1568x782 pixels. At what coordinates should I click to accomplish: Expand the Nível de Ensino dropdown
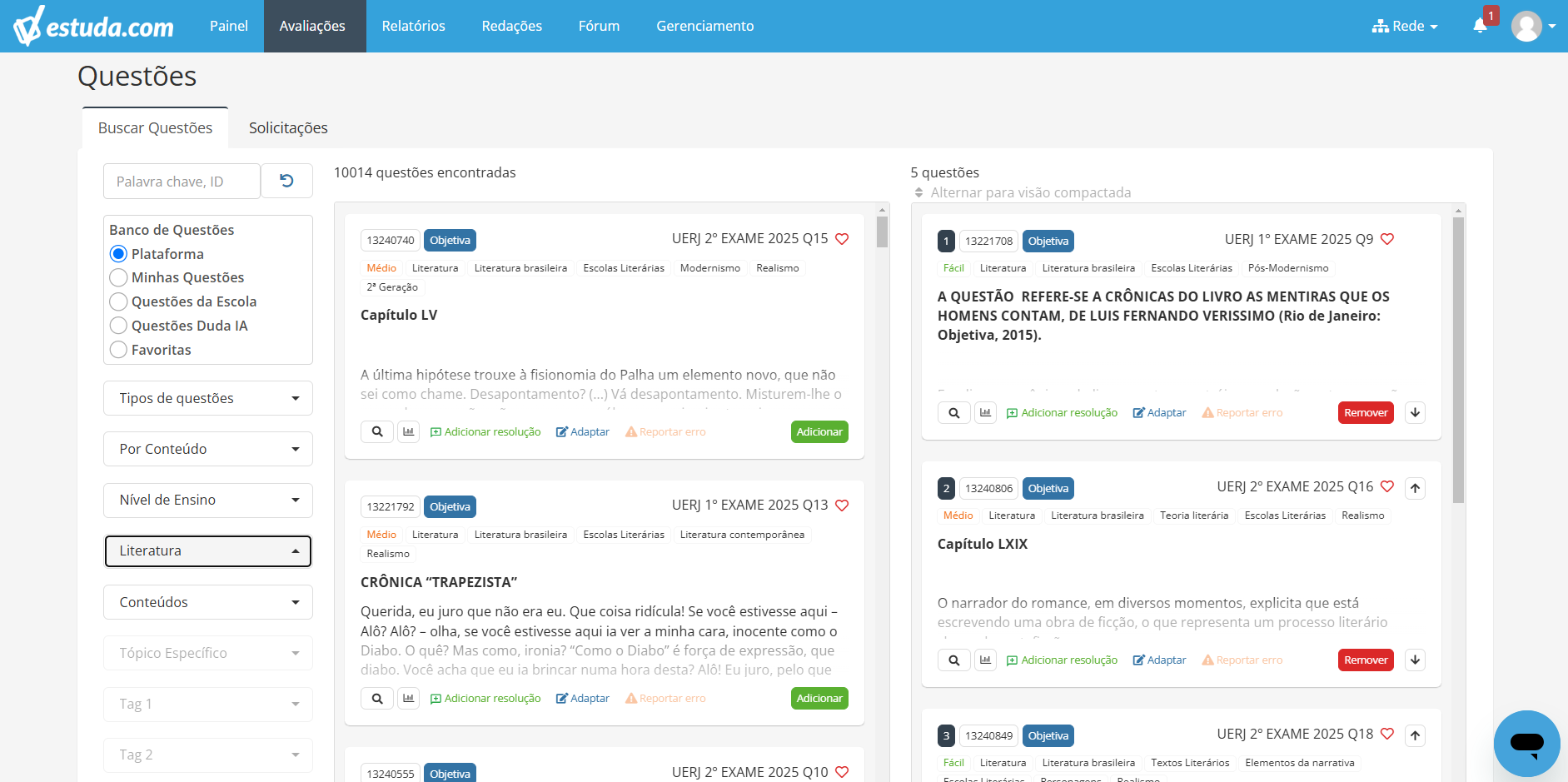coord(208,500)
